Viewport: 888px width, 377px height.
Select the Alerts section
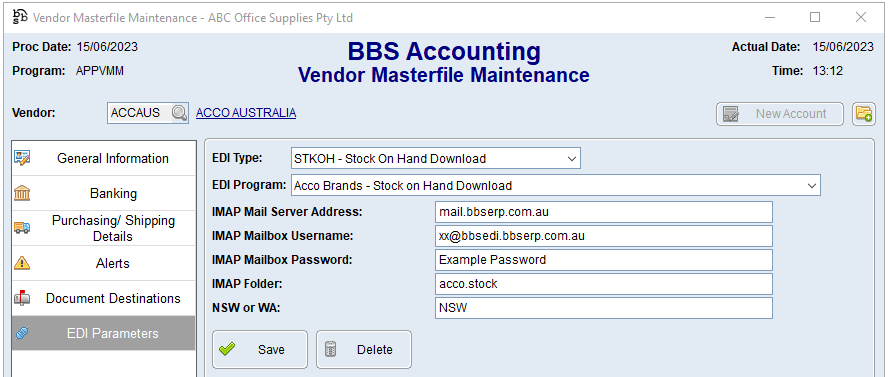(104, 263)
